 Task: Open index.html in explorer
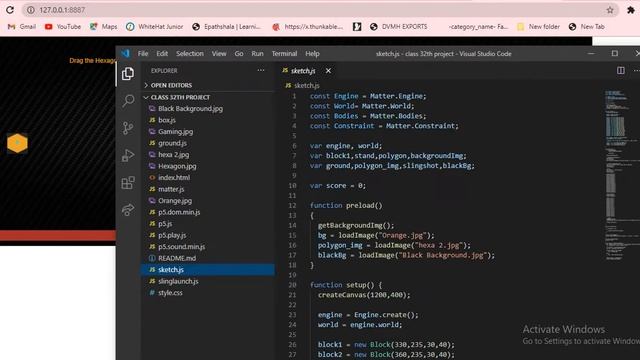[x=208, y=178]
